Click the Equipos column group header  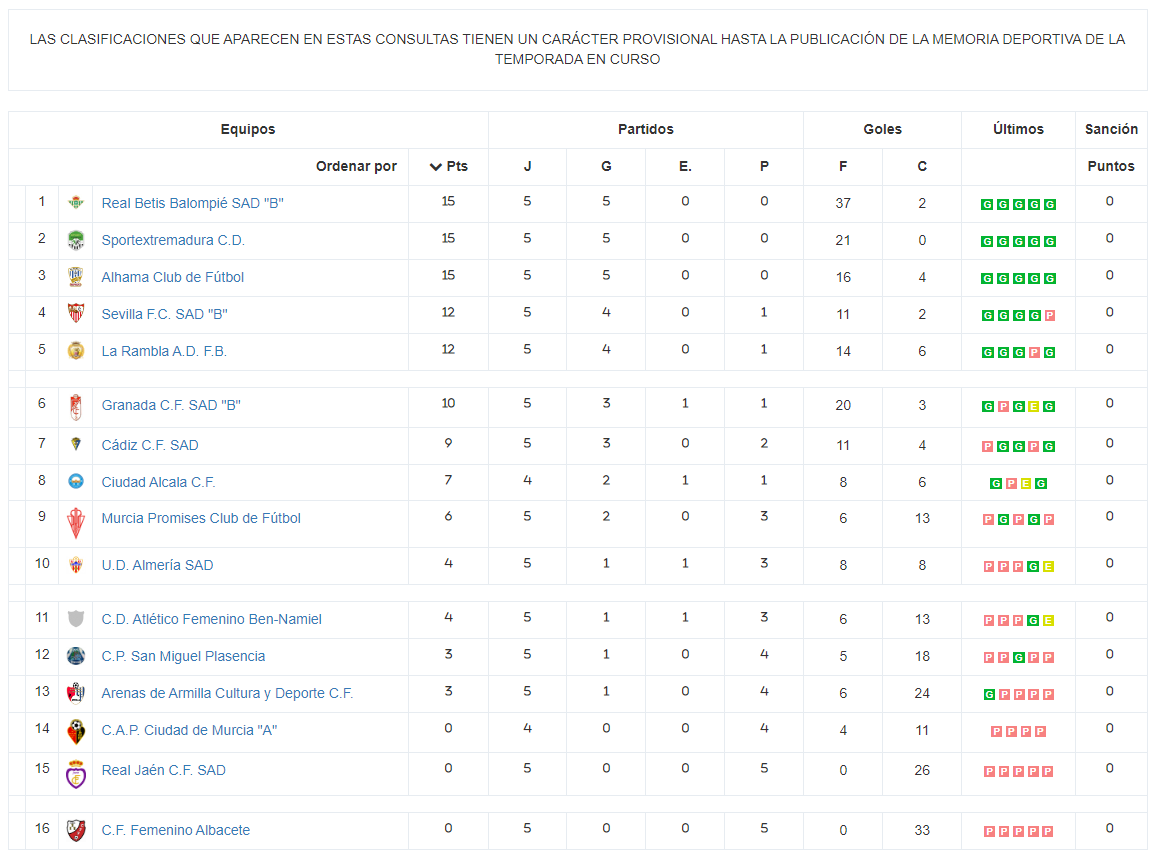248,129
